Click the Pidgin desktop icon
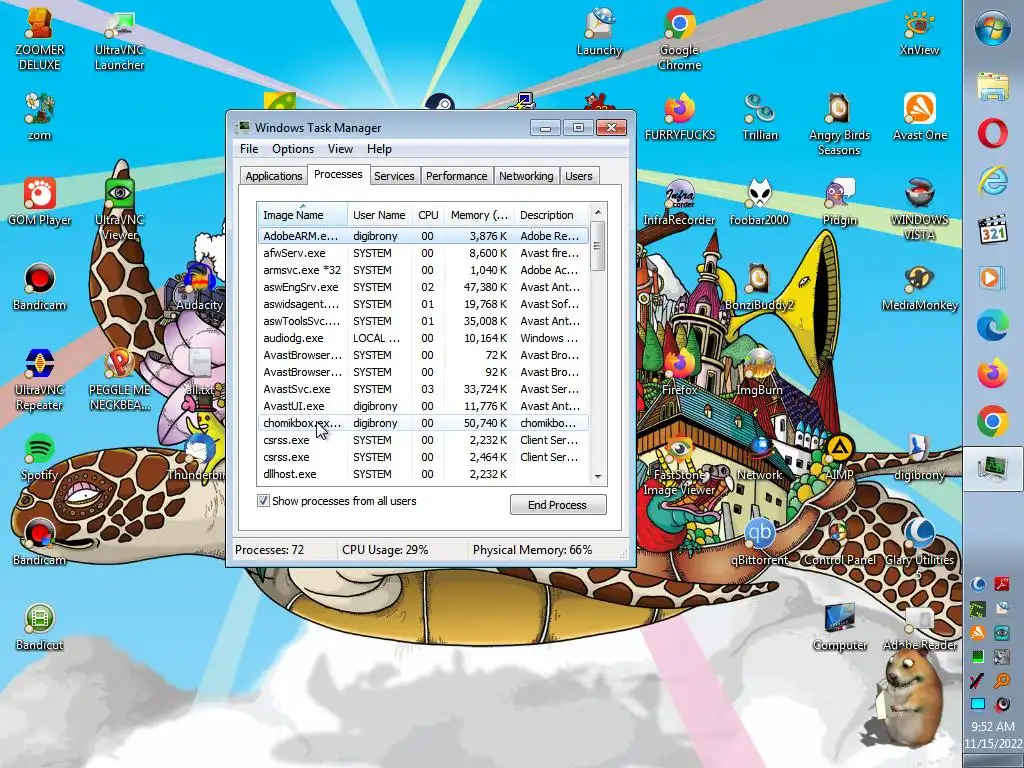1024x768 pixels. point(839,201)
